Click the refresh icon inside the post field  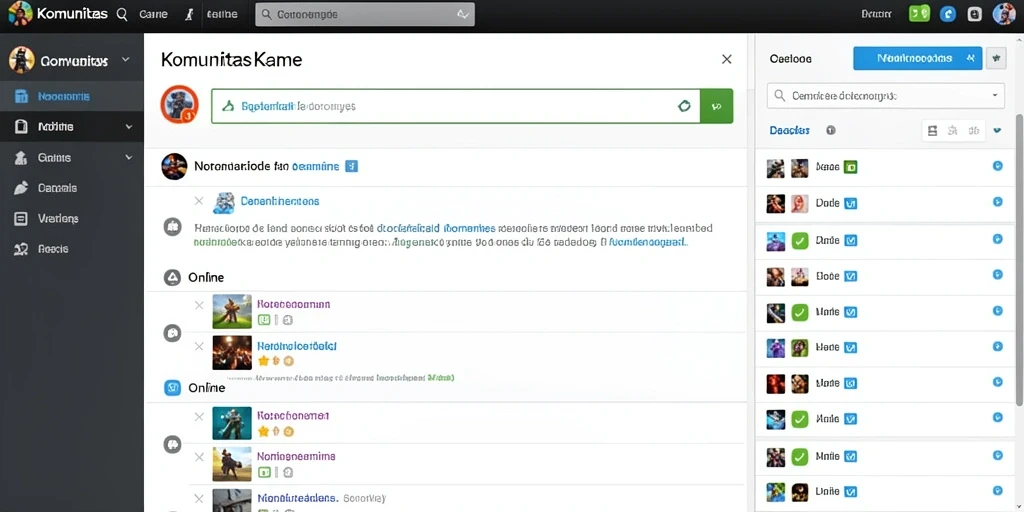tap(684, 106)
